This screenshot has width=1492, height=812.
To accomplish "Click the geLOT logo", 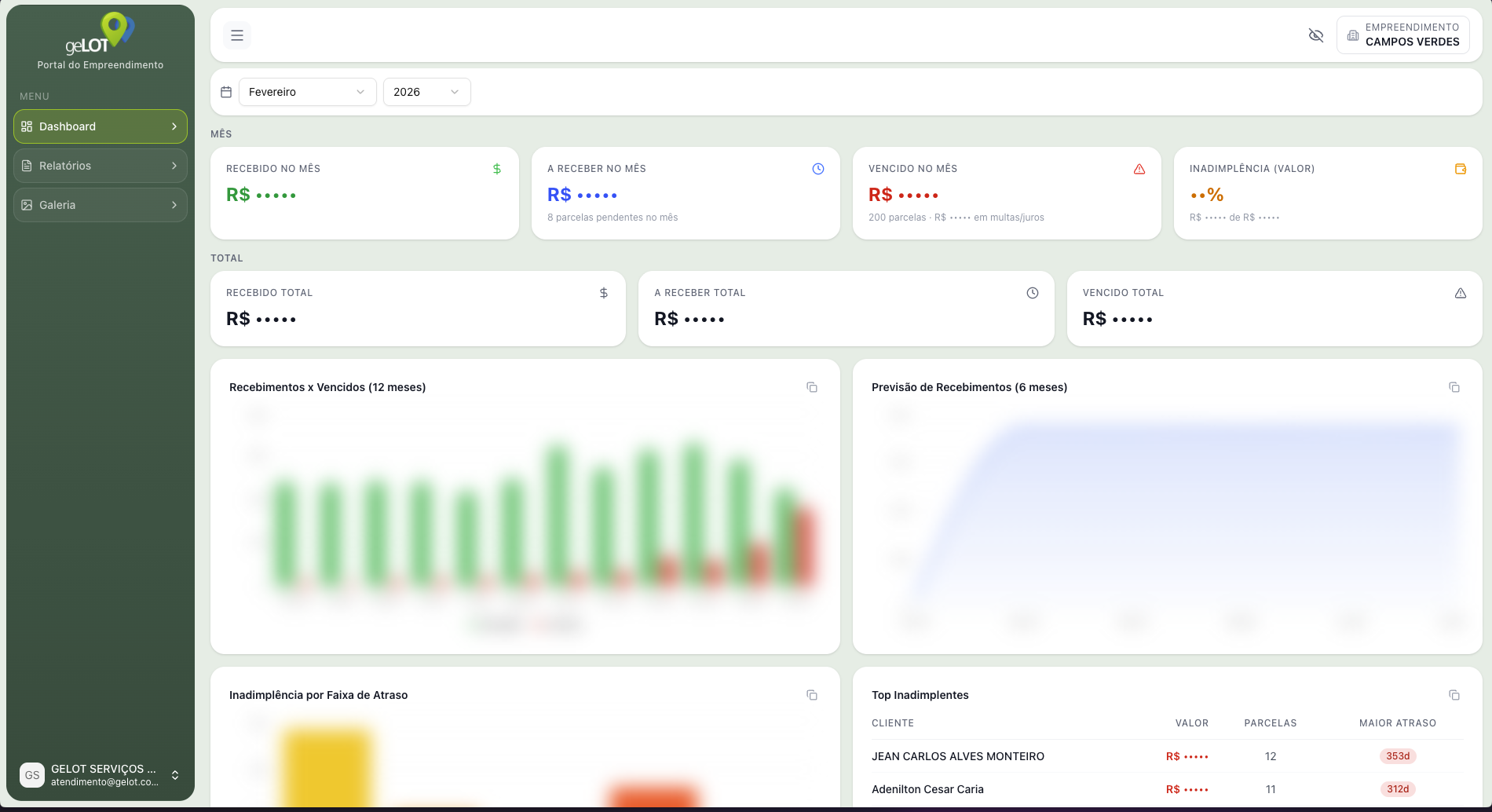I will click(101, 34).
